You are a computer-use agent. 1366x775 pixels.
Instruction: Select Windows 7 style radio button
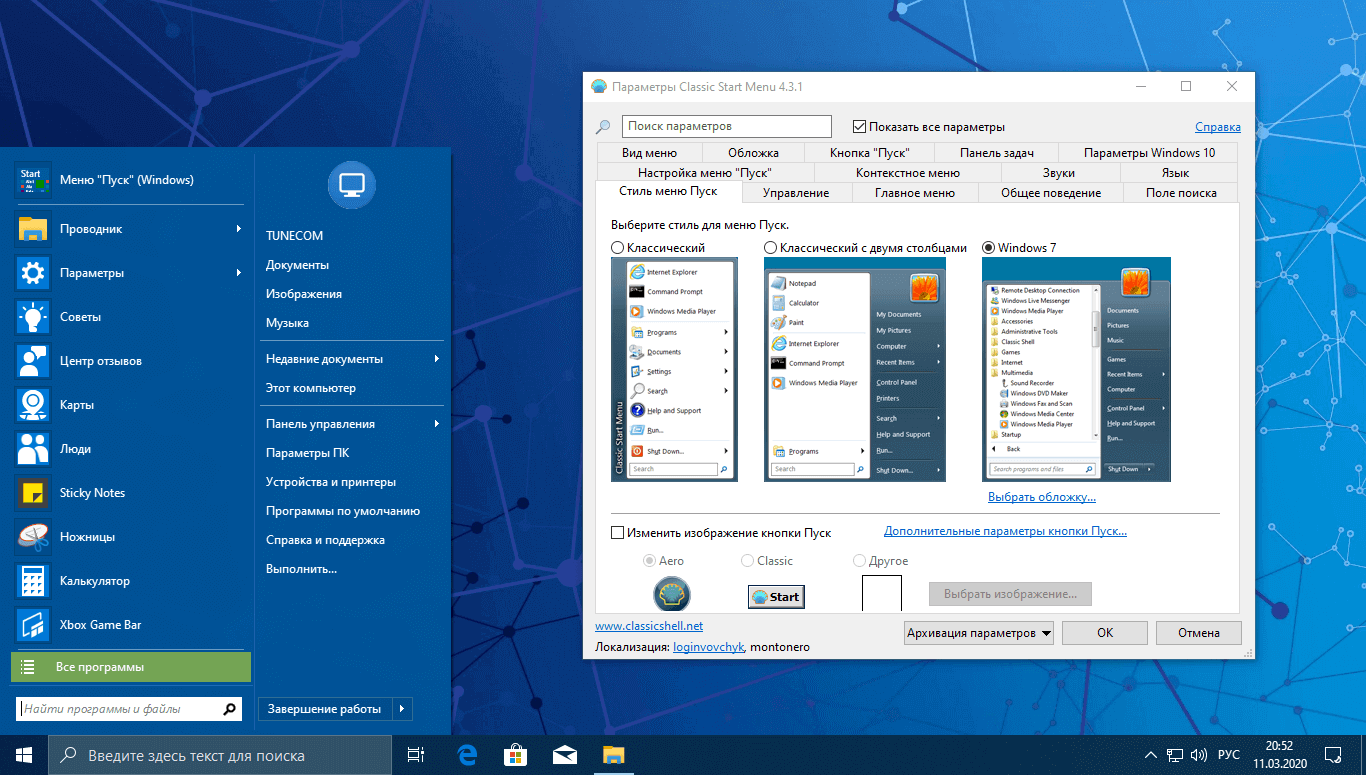pyautogui.click(x=989, y=247)
